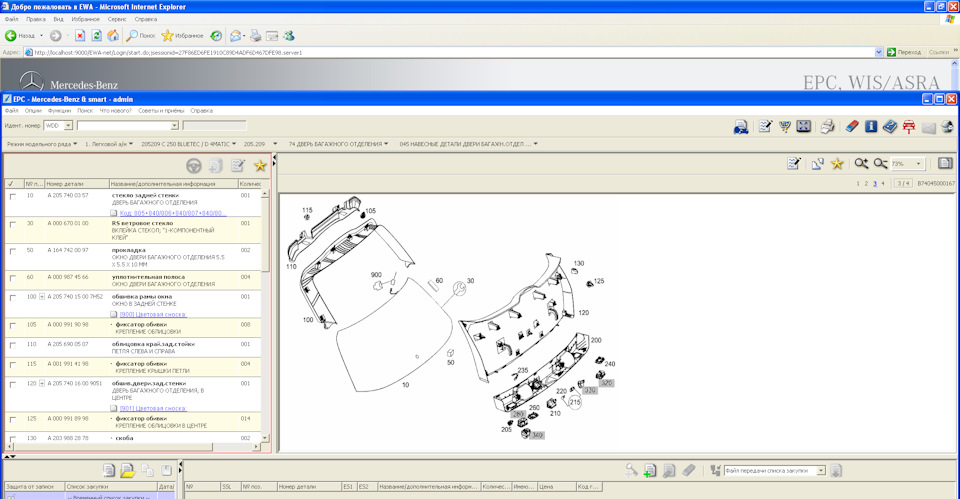The image size is (960, 499).
Task: Check the box for position 110 part
Action: click(12, 345)
